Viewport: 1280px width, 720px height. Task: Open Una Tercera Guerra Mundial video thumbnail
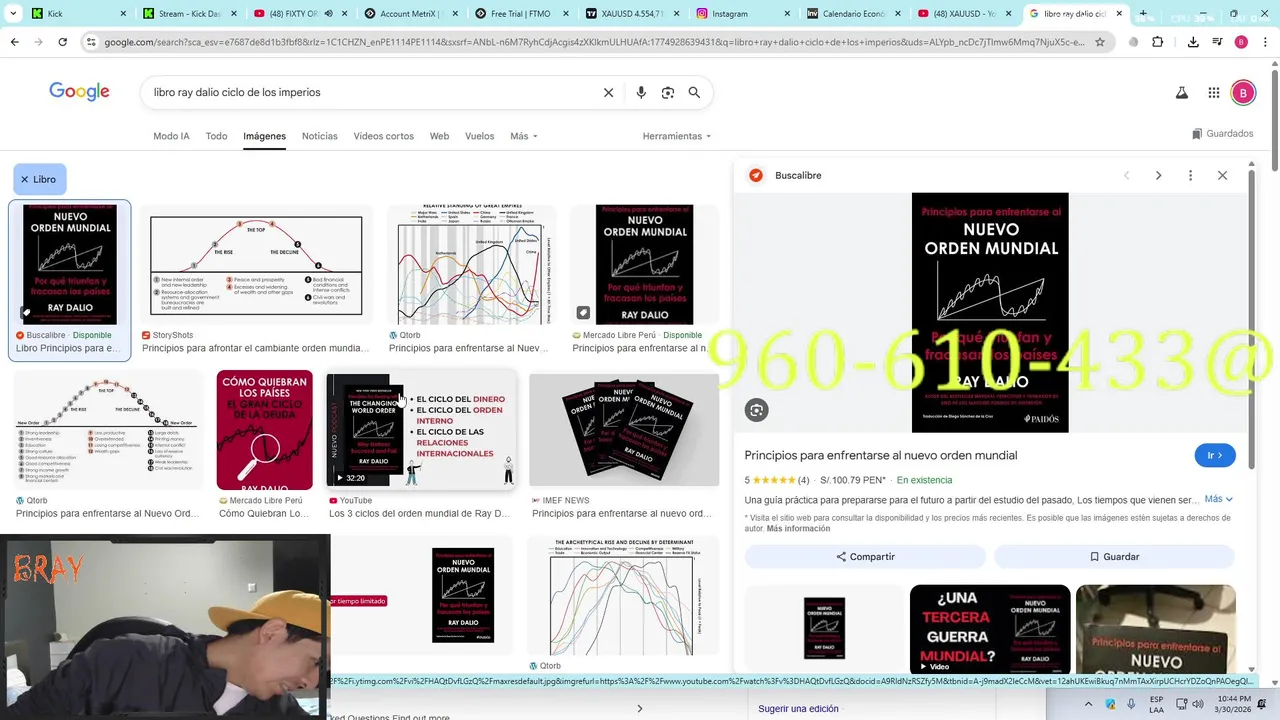click(x=990, y=629)
